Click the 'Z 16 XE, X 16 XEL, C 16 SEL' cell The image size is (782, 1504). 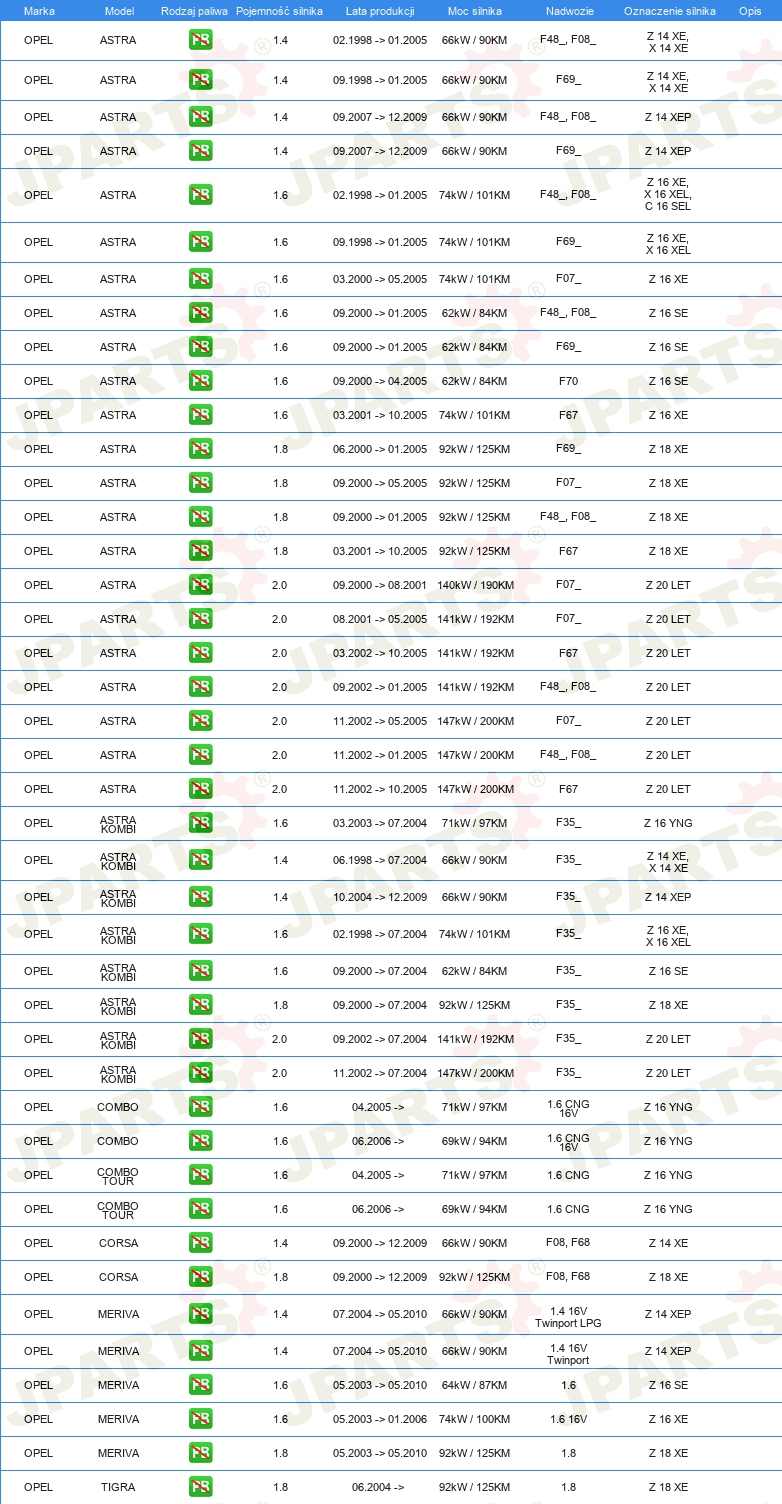(x=668, y=194)
